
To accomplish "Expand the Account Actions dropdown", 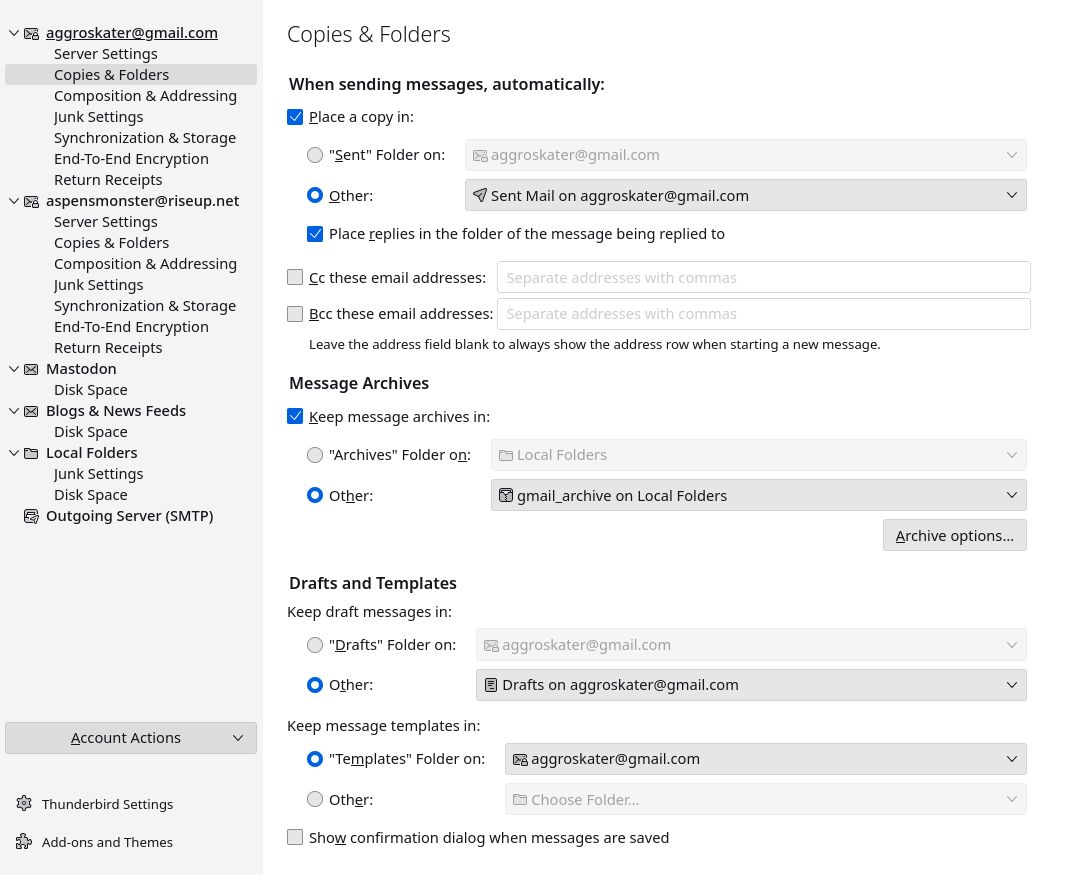I will [131, 738].
